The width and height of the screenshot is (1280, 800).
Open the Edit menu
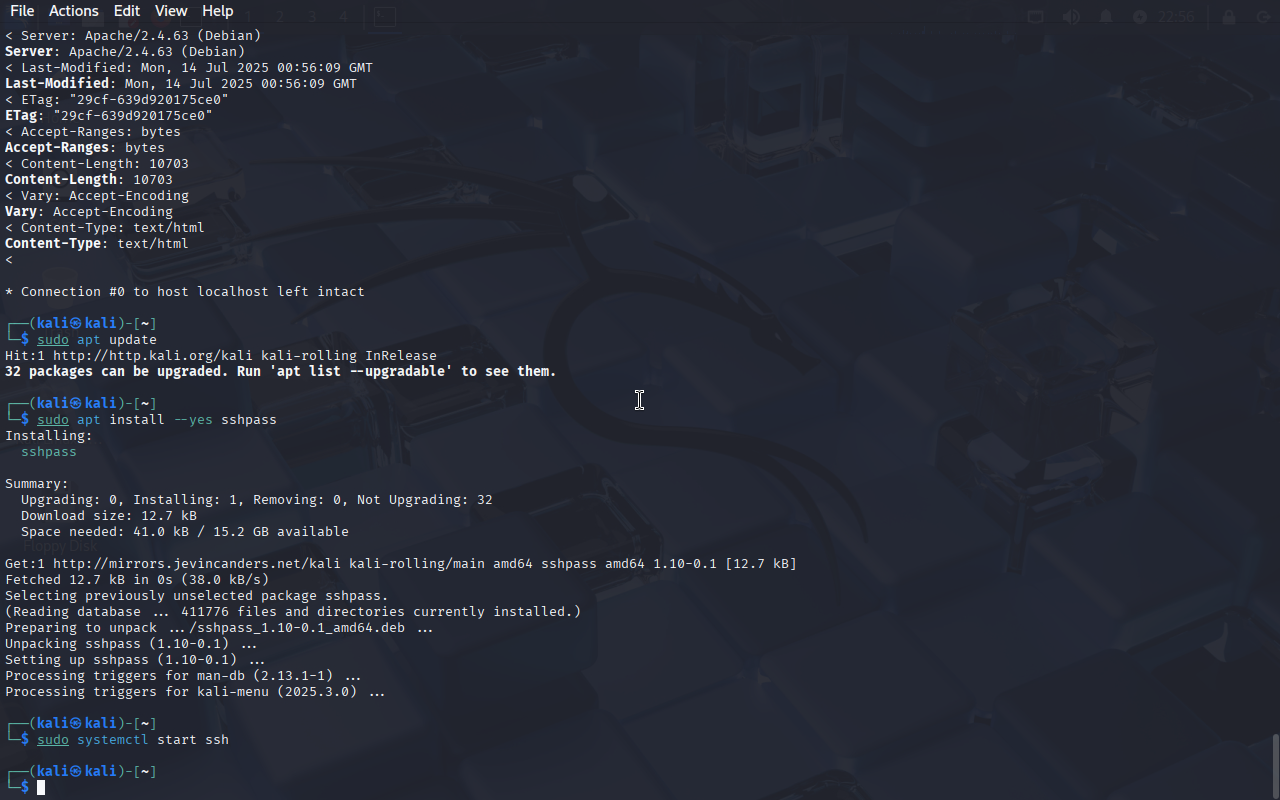pyautogui.click(x=127, y=11)
